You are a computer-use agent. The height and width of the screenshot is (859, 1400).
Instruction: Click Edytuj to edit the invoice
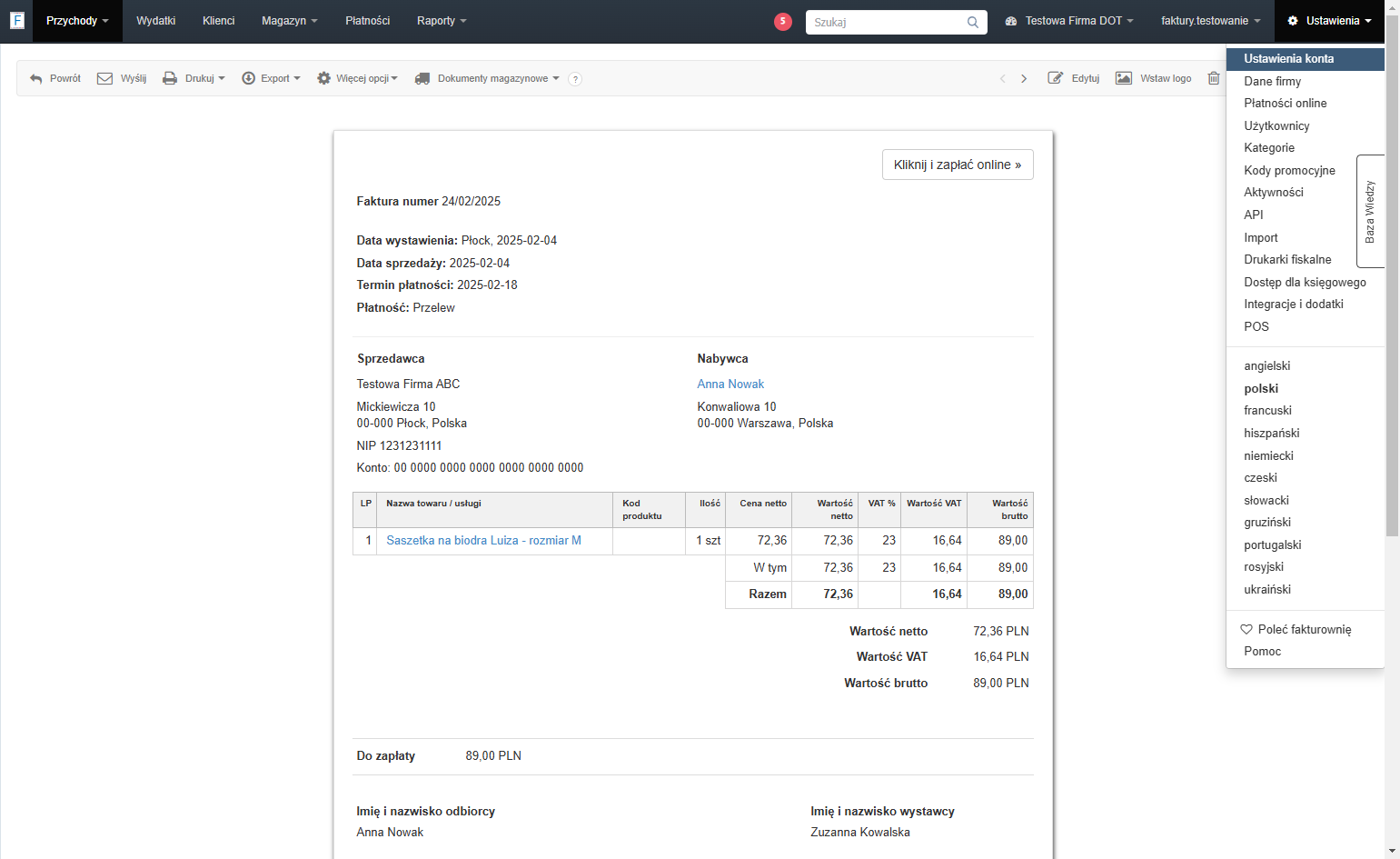tap(1074, 78)
